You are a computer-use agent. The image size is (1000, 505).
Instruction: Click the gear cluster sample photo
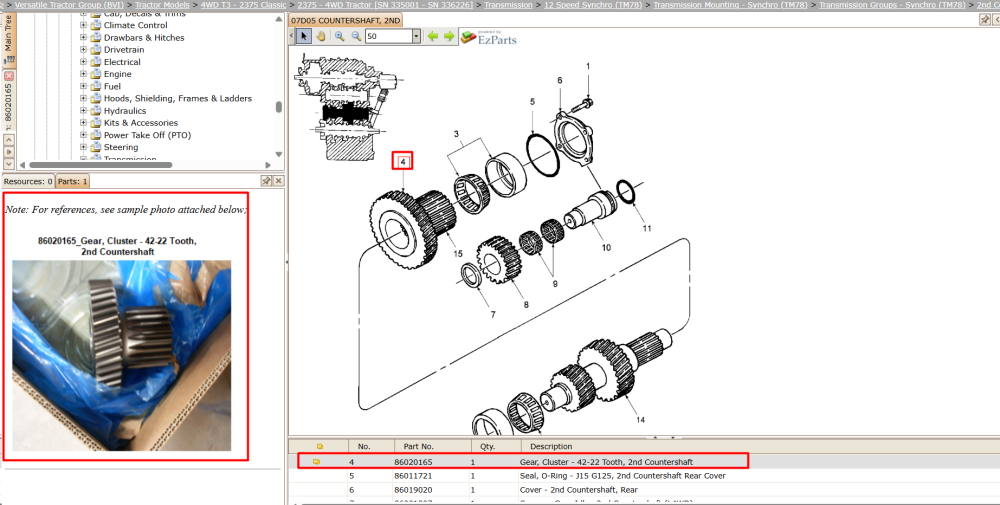coord(122,355)
